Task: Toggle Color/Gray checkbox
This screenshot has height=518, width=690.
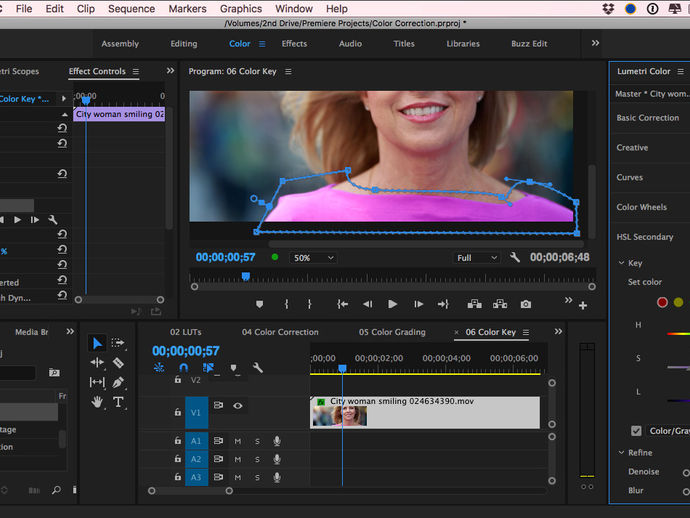Action: [x=636, y=431]
